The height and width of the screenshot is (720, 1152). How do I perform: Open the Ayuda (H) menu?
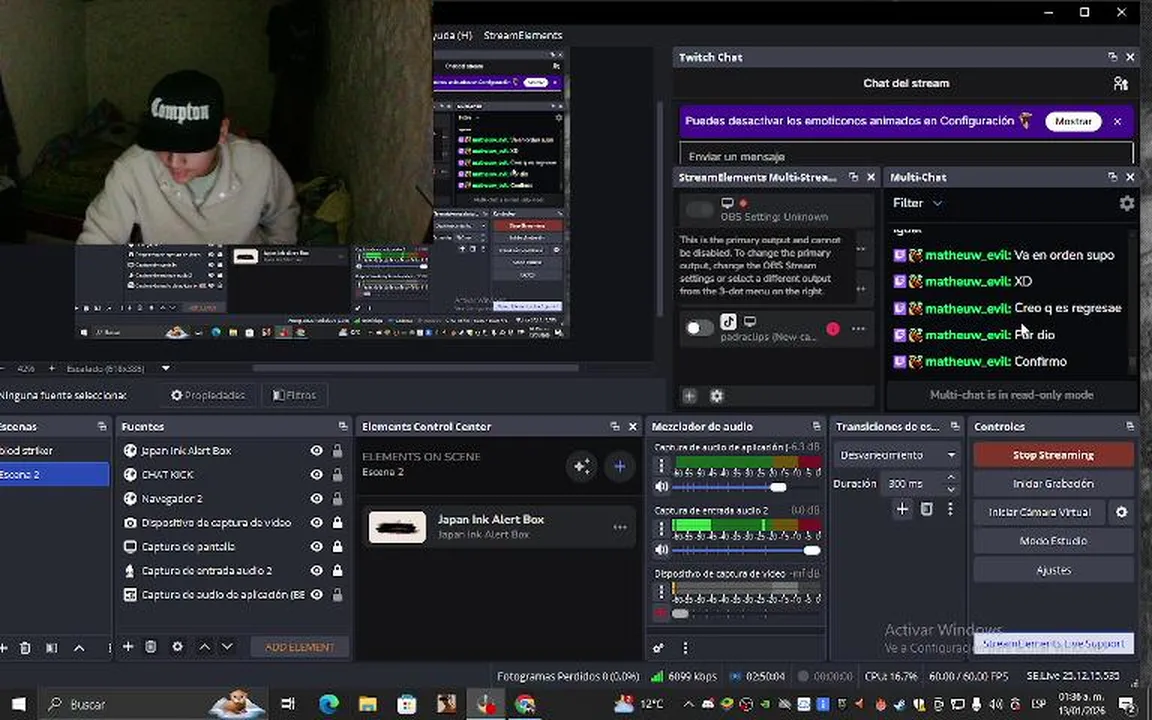pyautogui.click(x=453, y=35)
